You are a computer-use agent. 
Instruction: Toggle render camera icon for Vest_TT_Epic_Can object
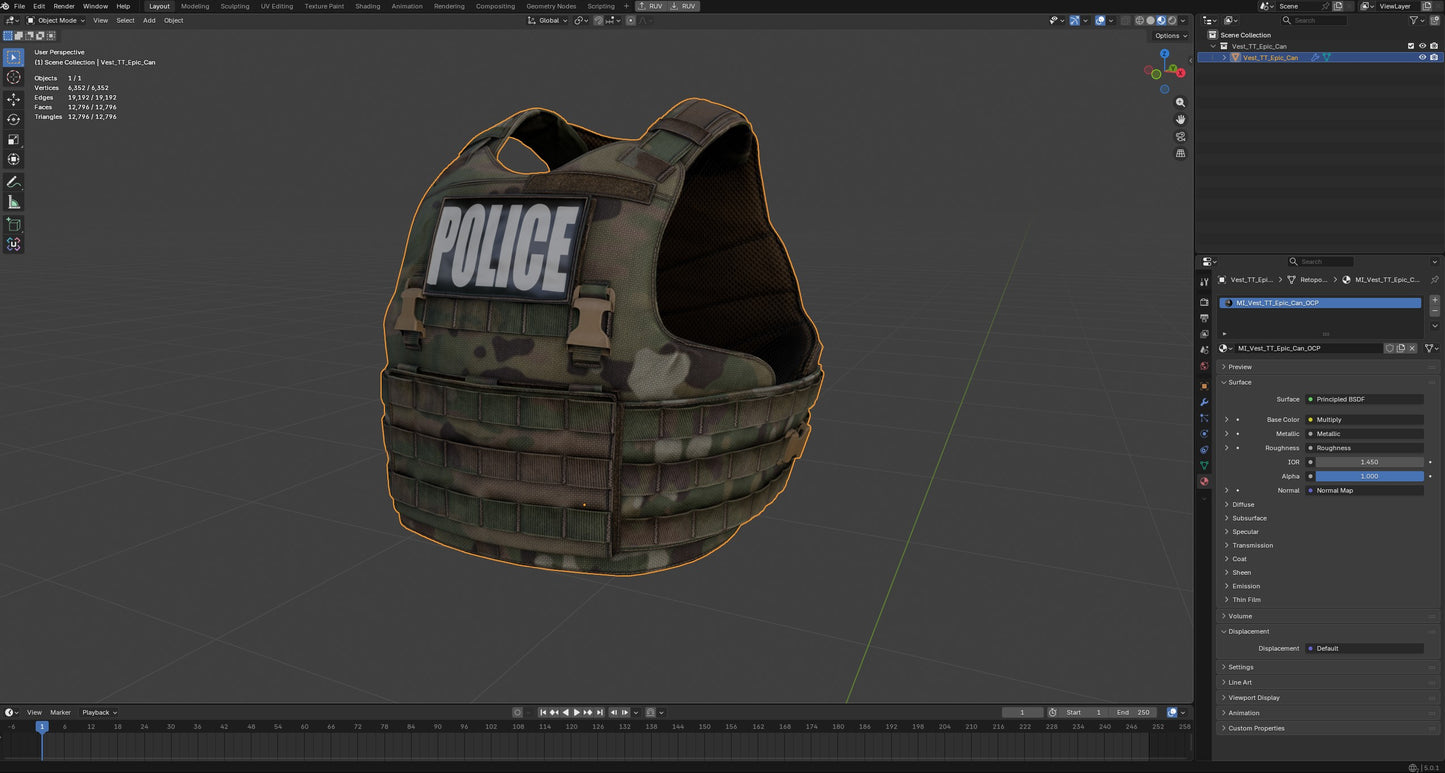pos(1434,57)
